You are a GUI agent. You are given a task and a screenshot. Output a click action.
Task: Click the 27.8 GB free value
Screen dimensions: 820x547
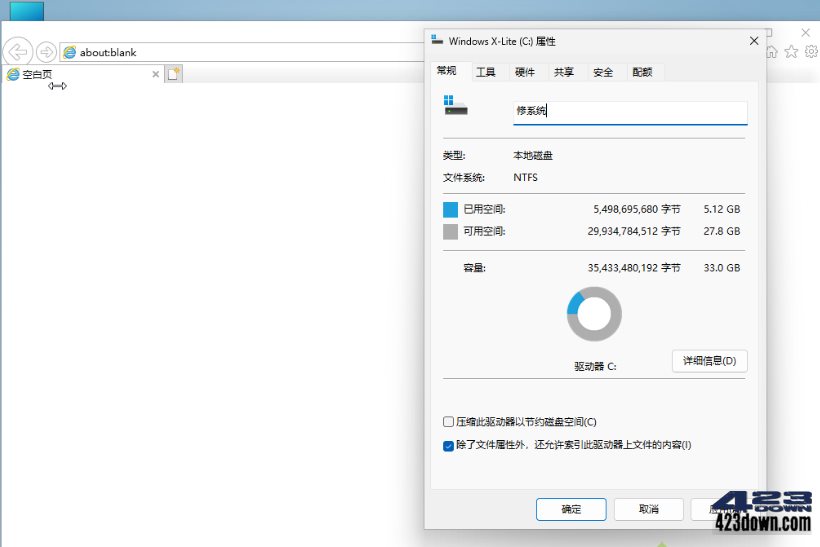coord(722,231)
